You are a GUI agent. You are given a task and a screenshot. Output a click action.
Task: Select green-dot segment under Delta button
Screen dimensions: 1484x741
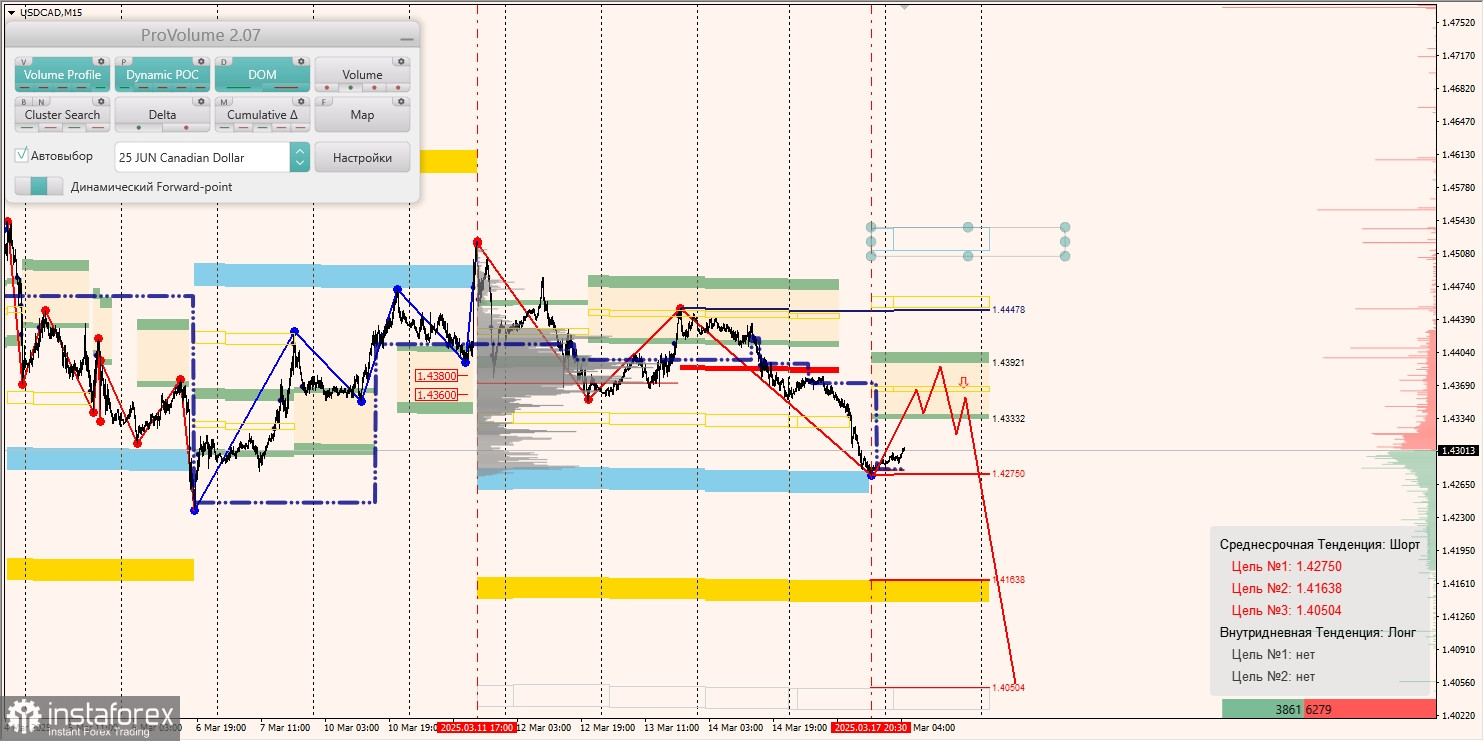pos(139,128)
